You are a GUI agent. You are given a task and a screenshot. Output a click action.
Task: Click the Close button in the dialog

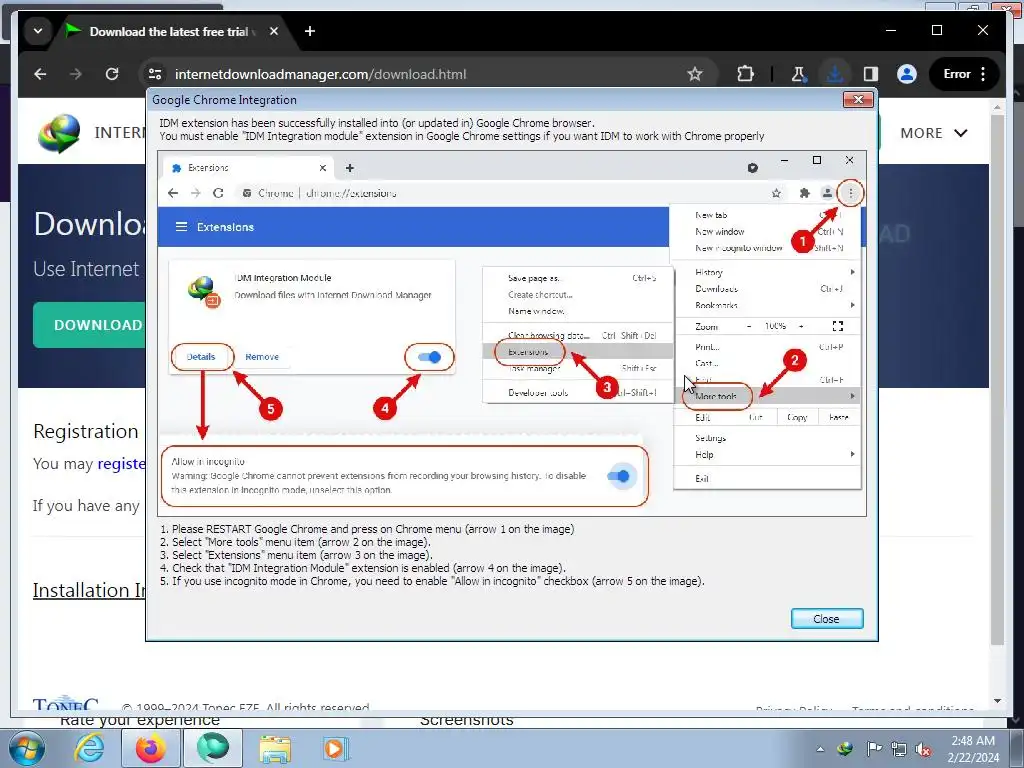tap(827, 618)
